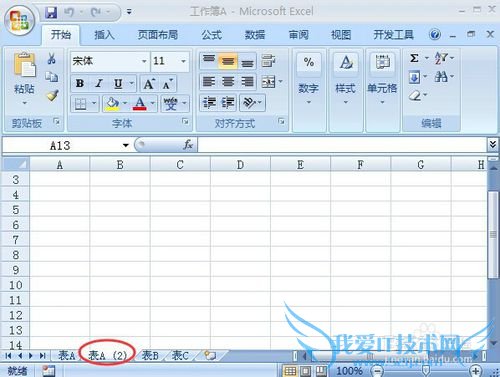500x377 pixels.
Task: Show phonetic guide 文 options
Action: click(170, 104)
